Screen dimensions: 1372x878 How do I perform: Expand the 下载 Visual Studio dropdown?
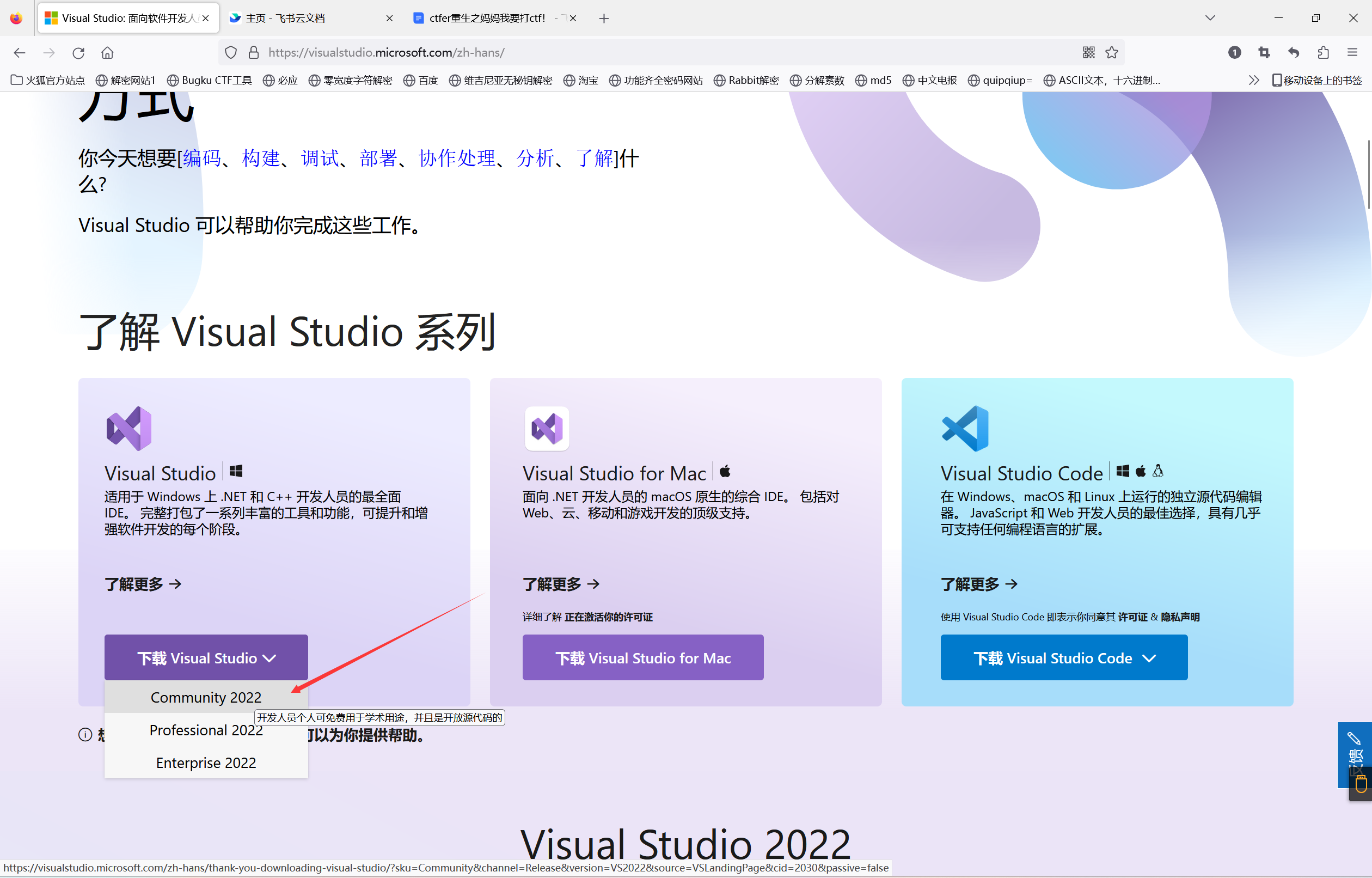(x=206, y=658)
